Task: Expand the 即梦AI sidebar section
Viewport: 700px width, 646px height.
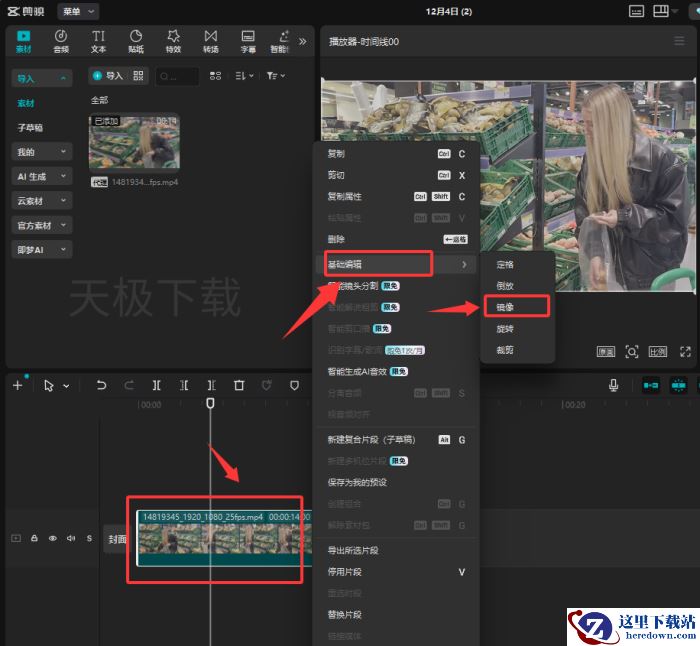Action: 42,250
